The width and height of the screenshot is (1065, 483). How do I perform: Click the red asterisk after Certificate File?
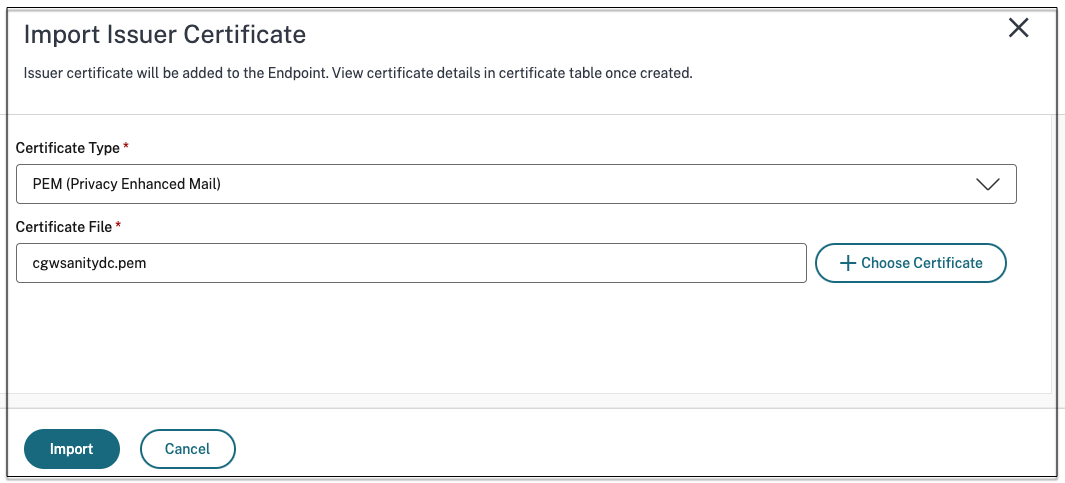119,226
